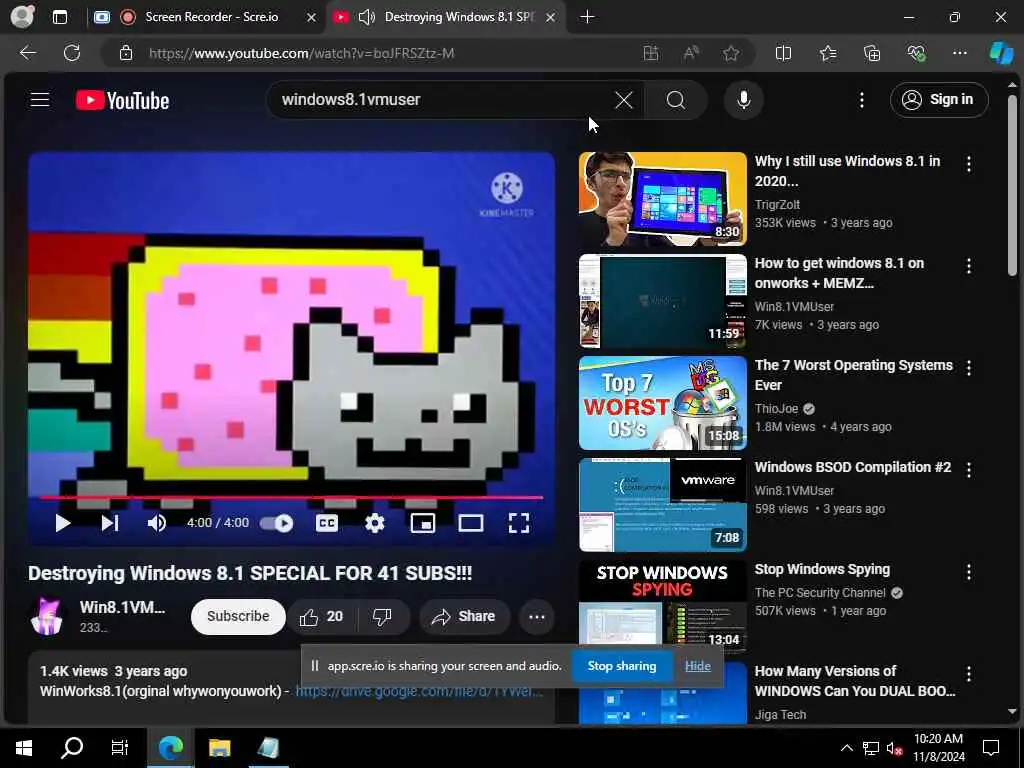Open Edge Collections icon

point(872,53)
